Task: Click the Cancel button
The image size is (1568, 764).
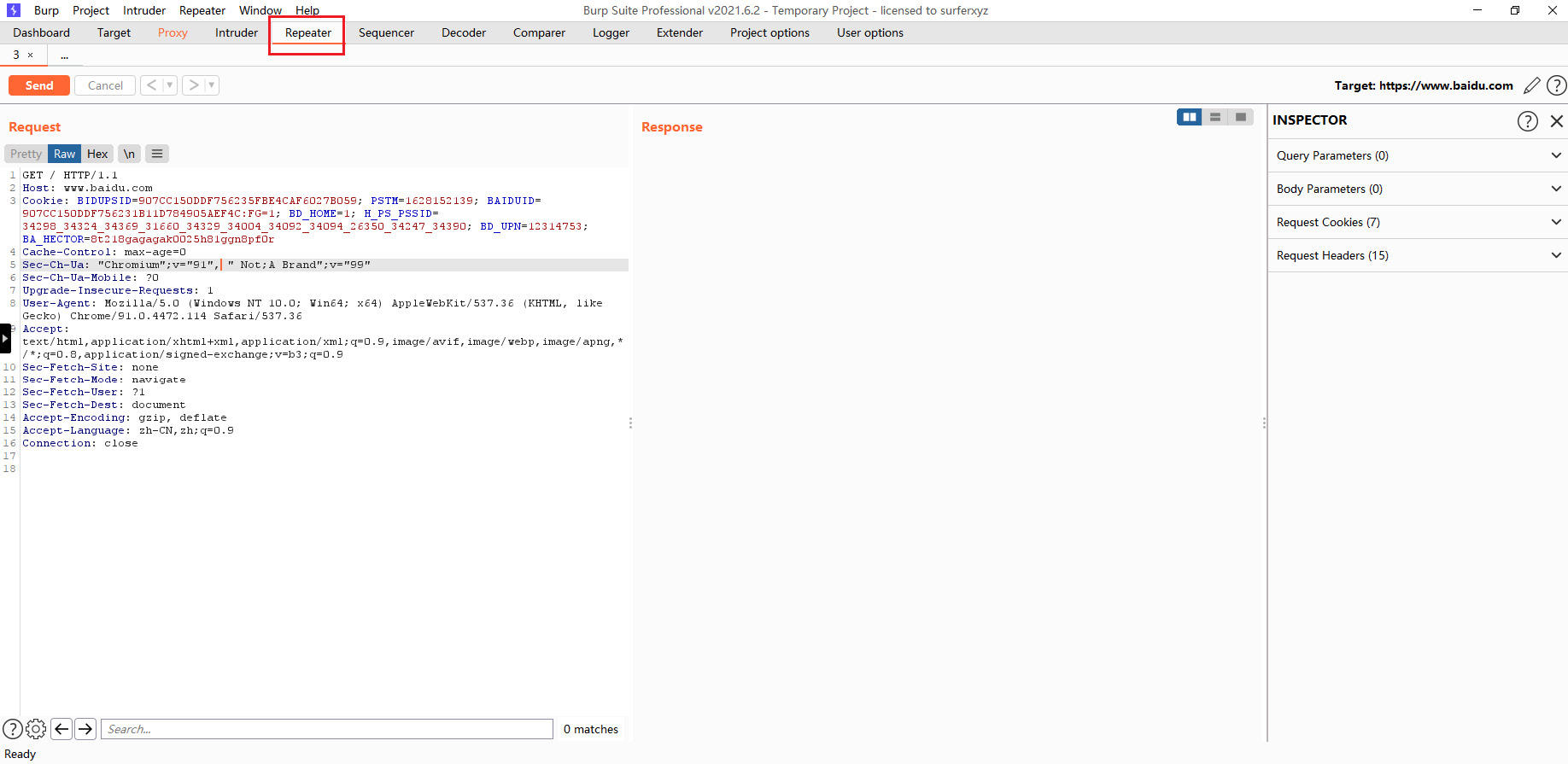Action: click(105, 85)
